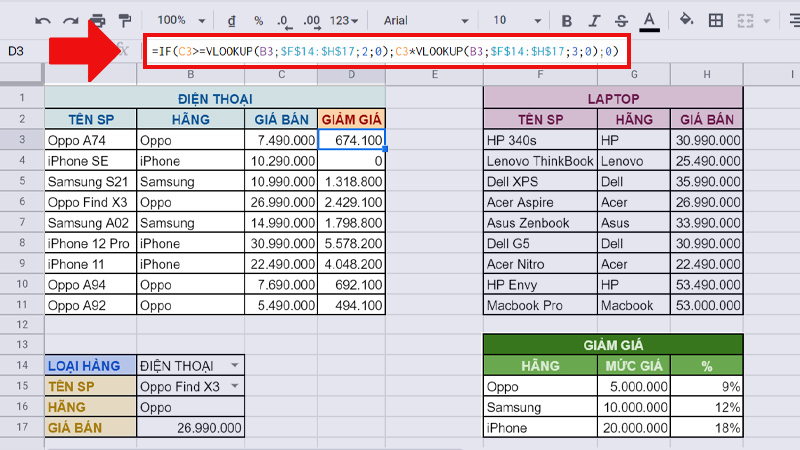The width and height of the screenshot is (800, 450).
Task: Open the text color picker
Action: (649, 20)
